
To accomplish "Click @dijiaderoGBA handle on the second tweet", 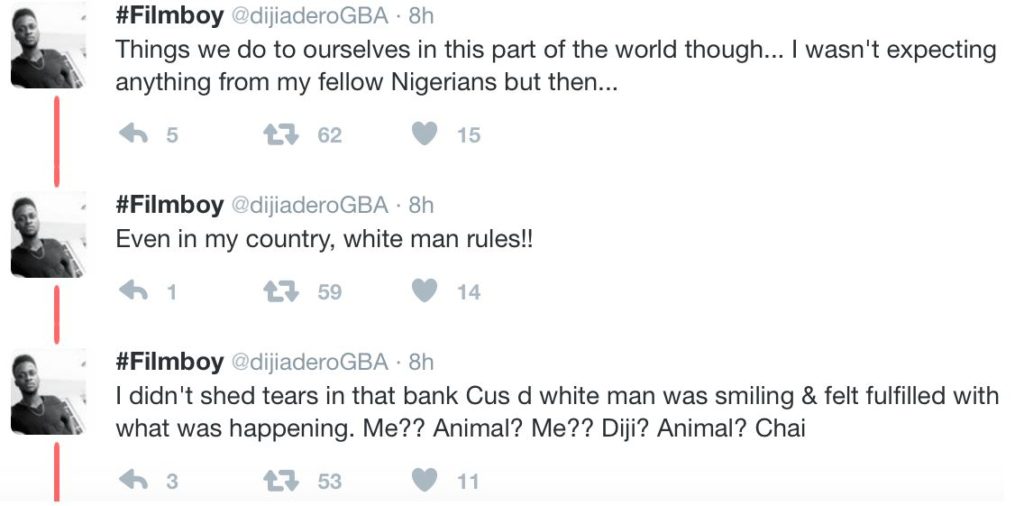I will [x=310, y=205].
